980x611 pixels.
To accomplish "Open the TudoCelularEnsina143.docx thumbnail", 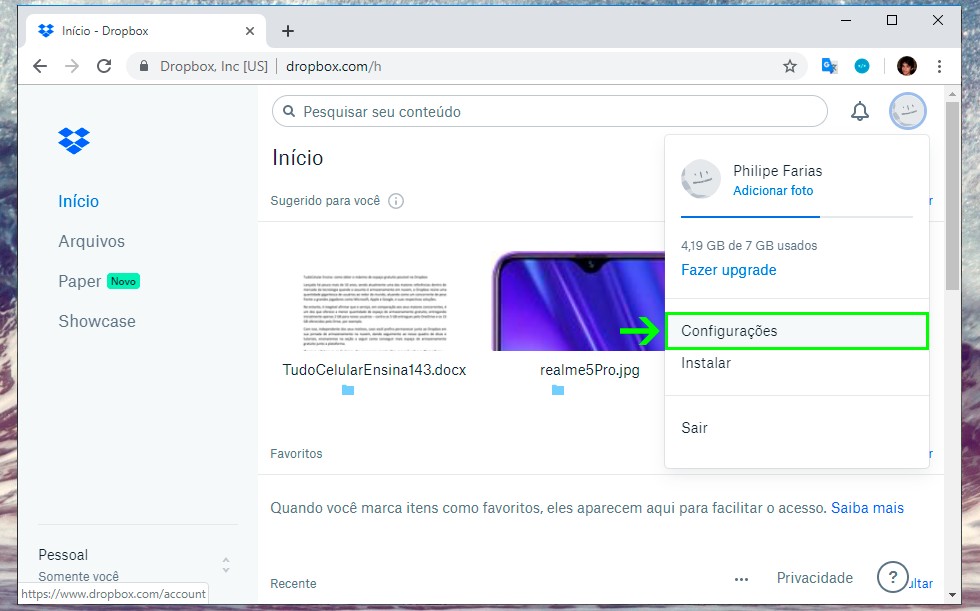I will 374,311.
